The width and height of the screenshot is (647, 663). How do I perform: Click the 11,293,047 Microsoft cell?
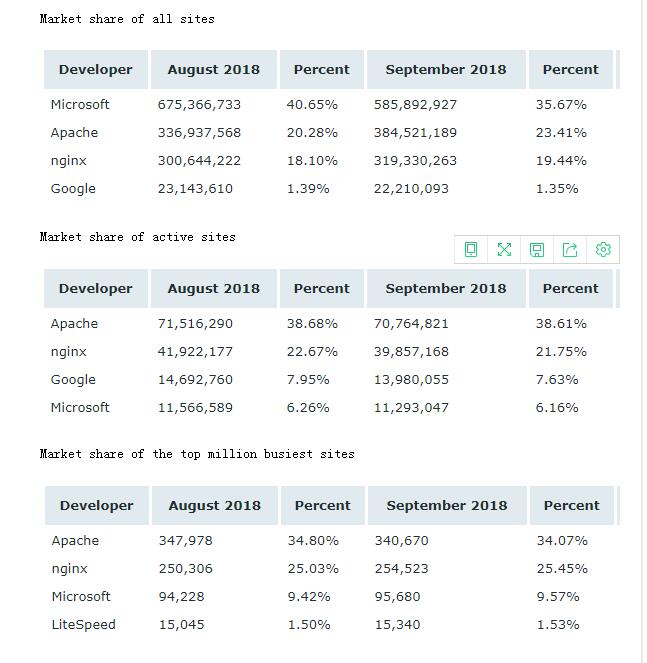(x=411, y=408)
